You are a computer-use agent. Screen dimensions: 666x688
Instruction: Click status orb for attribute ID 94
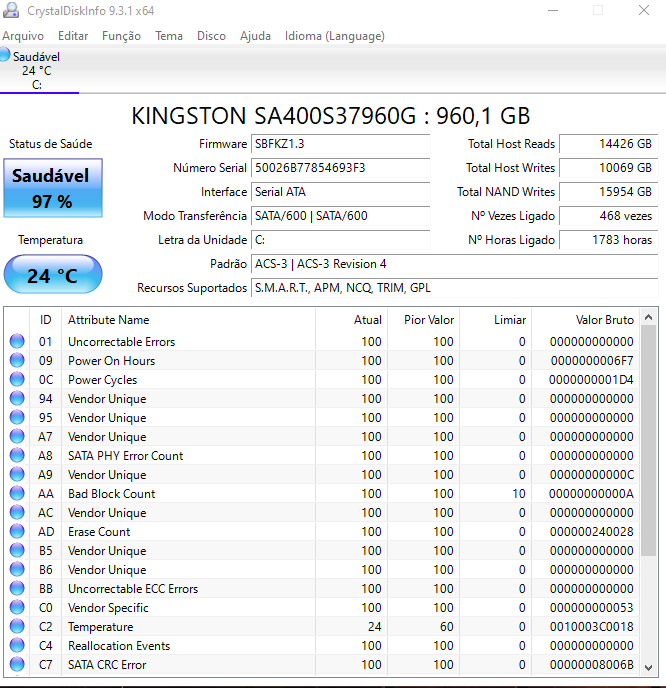(17, 398)
